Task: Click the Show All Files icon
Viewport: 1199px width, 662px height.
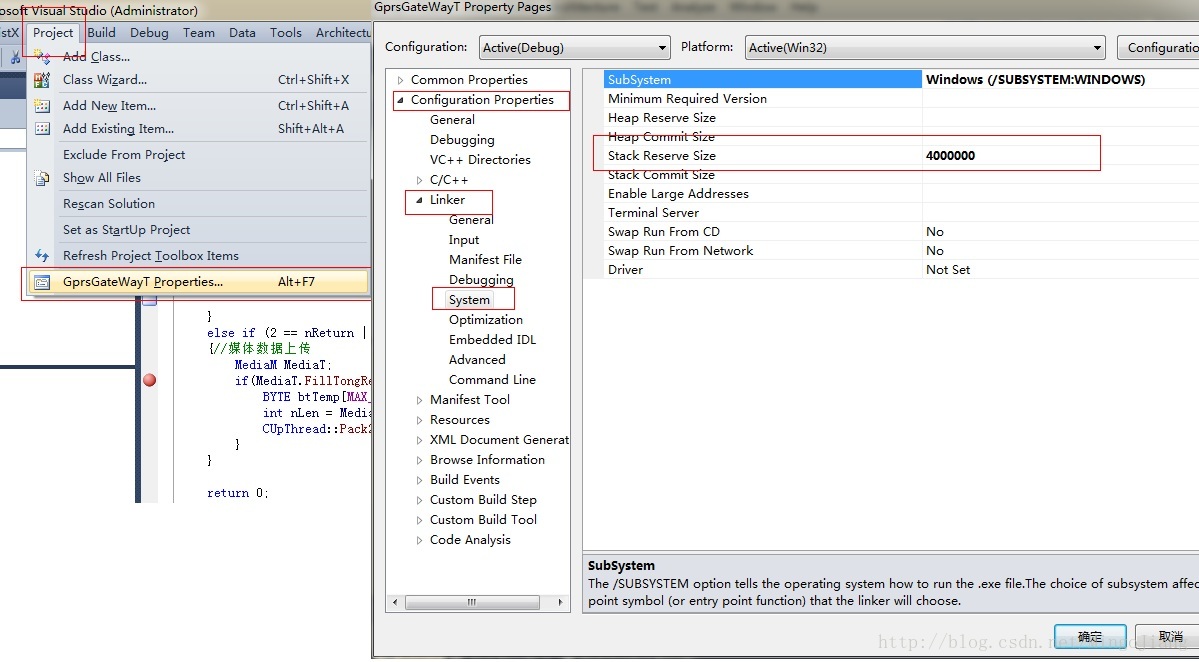Action: pos(42,178)
